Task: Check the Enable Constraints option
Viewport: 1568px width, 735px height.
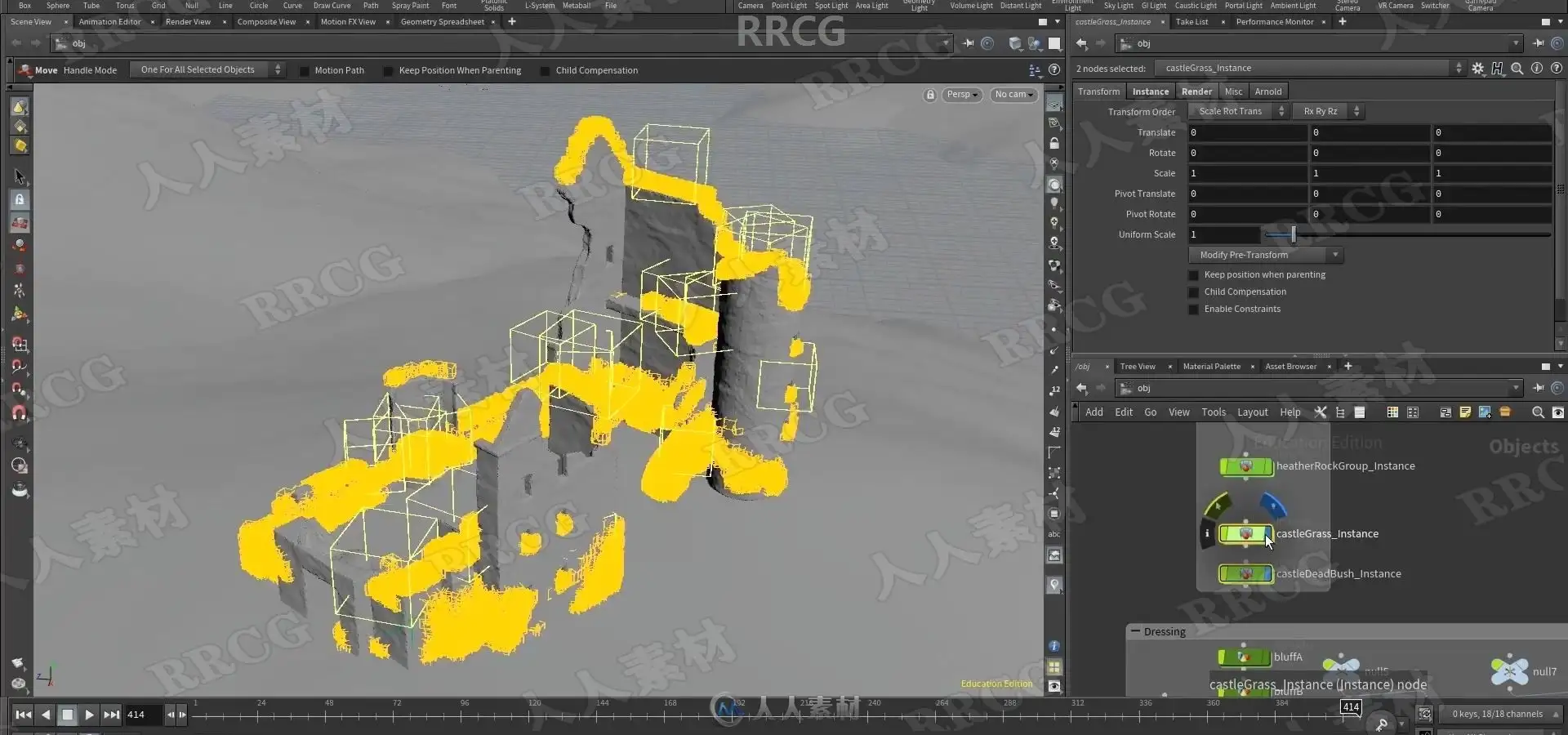Action: pos(1193,310)
